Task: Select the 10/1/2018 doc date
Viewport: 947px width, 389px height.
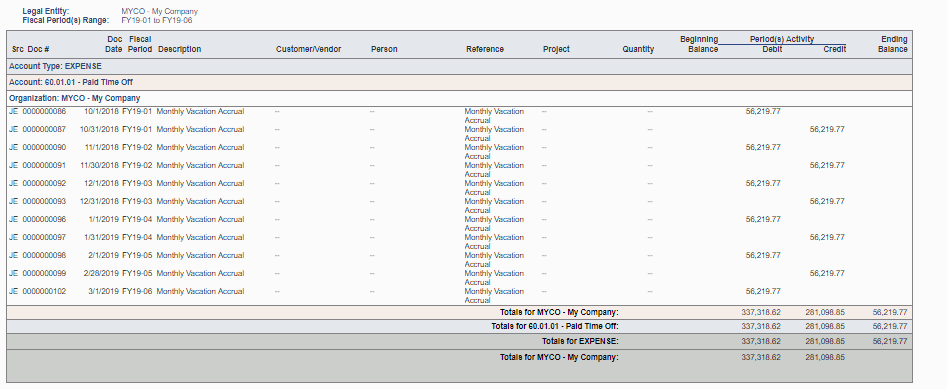Action: (x=101, y=111)
